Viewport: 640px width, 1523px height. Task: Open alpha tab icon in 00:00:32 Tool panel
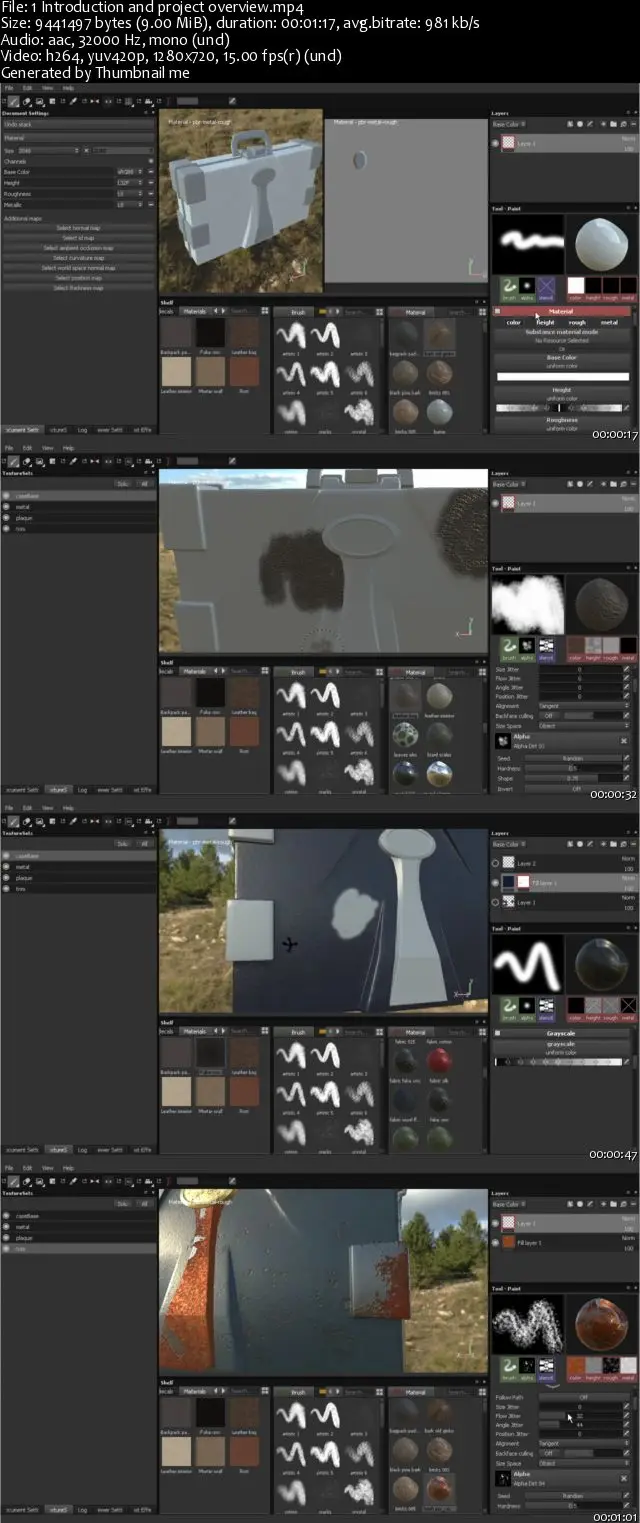click(528, 646)
